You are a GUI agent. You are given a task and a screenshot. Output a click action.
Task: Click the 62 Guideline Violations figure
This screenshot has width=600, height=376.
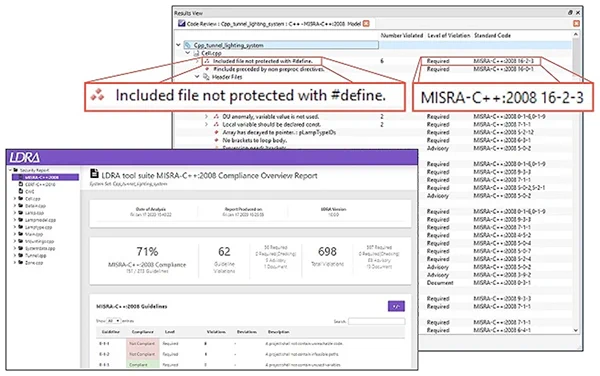tap(224, 252)
